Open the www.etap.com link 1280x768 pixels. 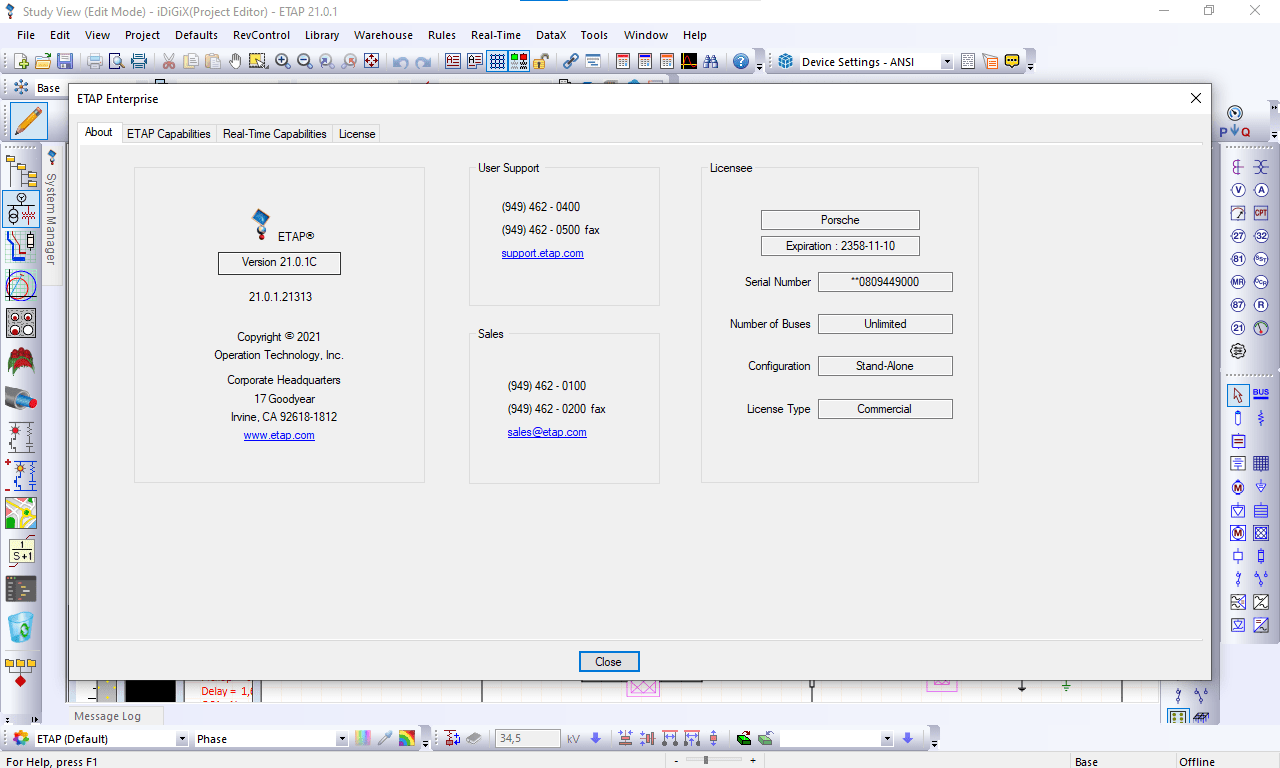coord(279,435)
